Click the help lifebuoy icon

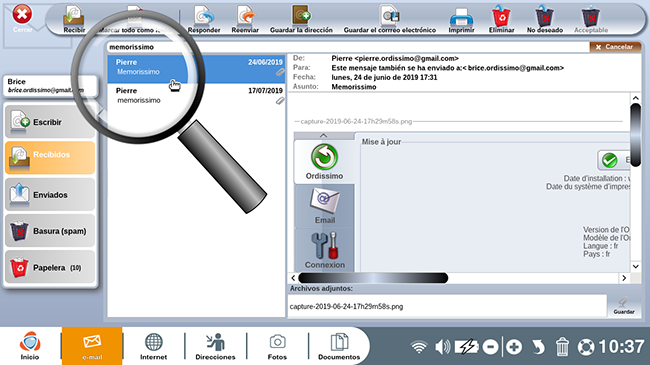[586, 347]
